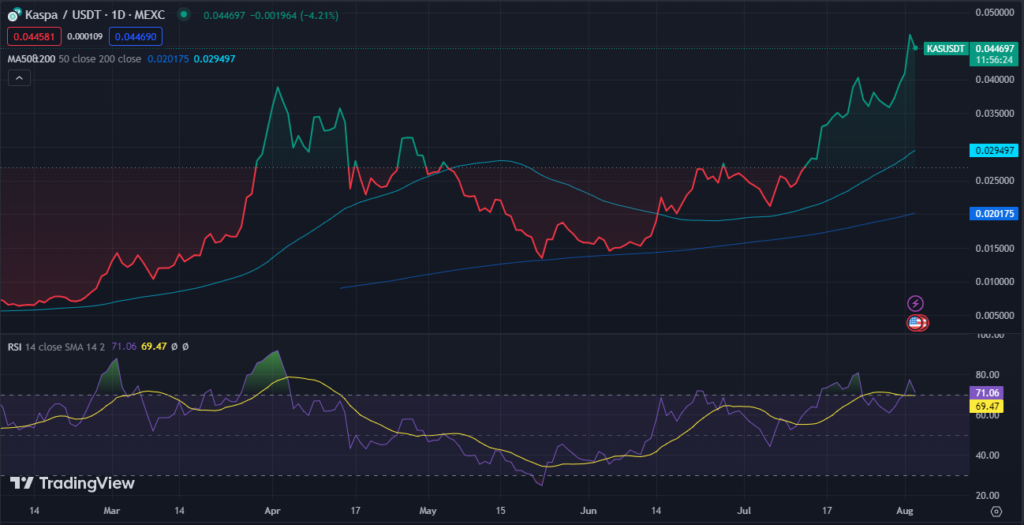The image size is (1024, 525).
Task: Collapse the indicator legend with chevron button
Action: click(18, 78)
